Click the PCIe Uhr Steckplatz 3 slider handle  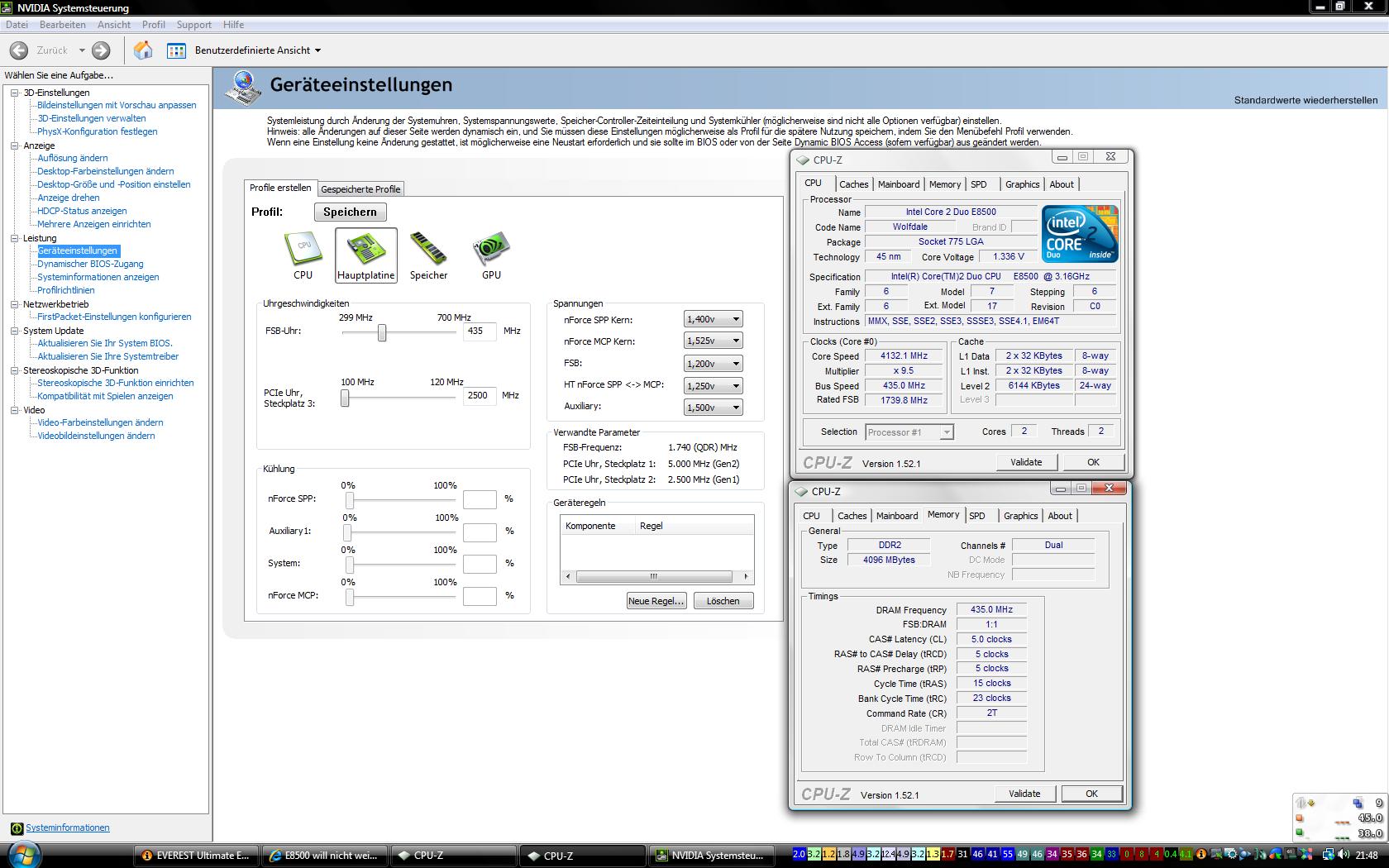click(345, 398)
